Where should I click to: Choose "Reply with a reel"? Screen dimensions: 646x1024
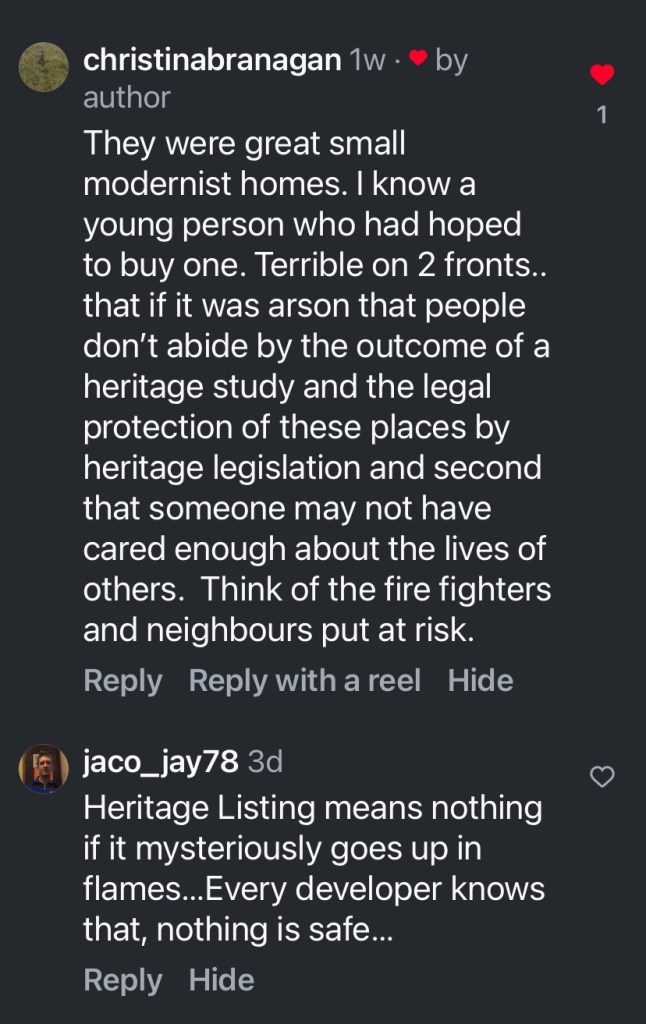click(x=304, y=681)
